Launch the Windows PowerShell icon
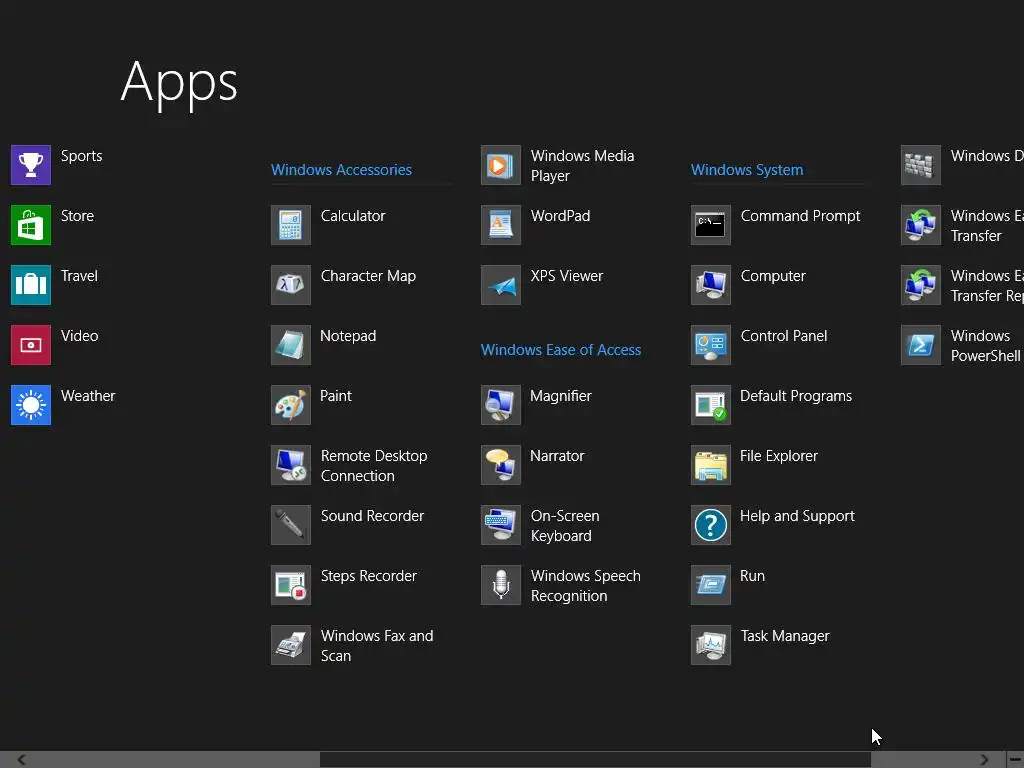The image size is (1024, 768). tap(921, 345)
